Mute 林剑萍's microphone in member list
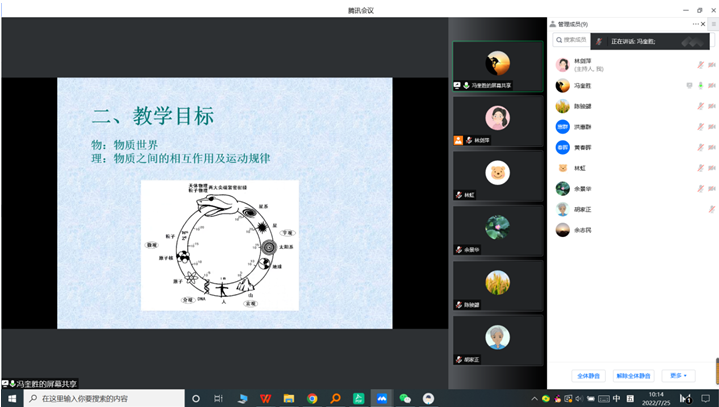This screenshot has height=407, width=719. coord(700,64)
